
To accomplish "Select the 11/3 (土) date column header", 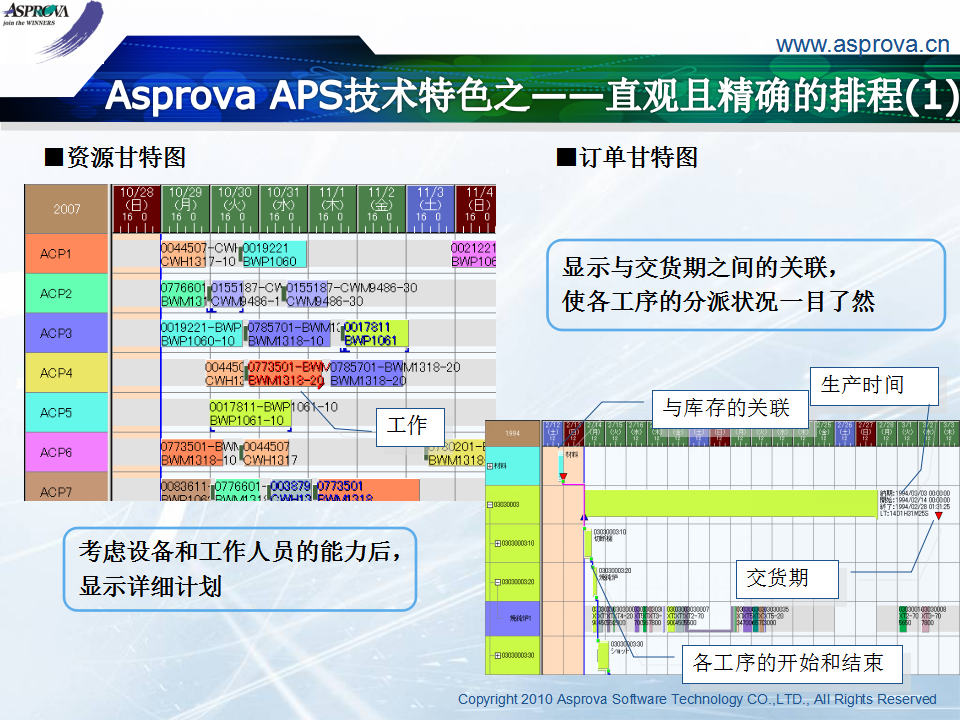I will (x=430, y=209).
